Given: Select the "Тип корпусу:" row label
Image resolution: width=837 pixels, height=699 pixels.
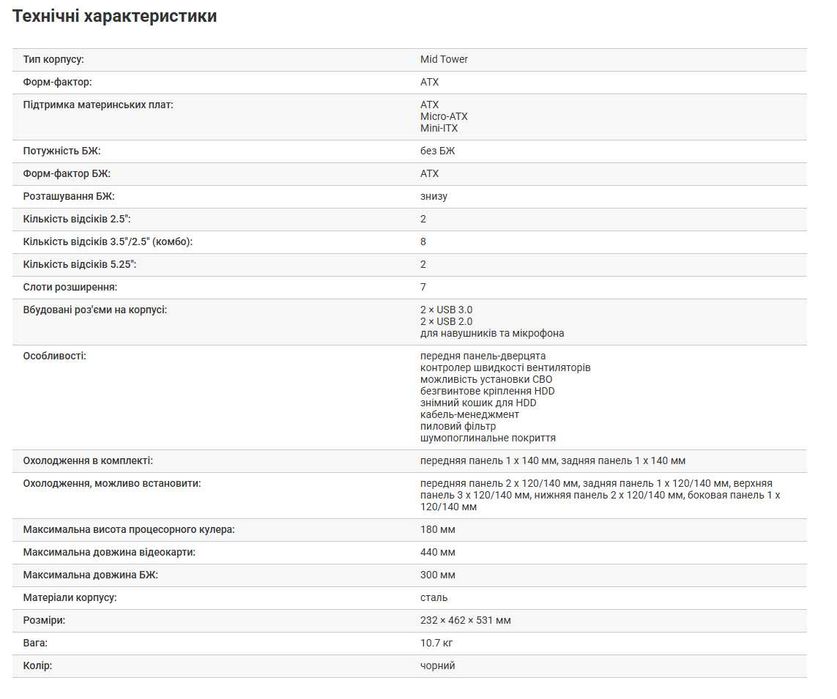Looking at the screenshot, I should point(54,59).
